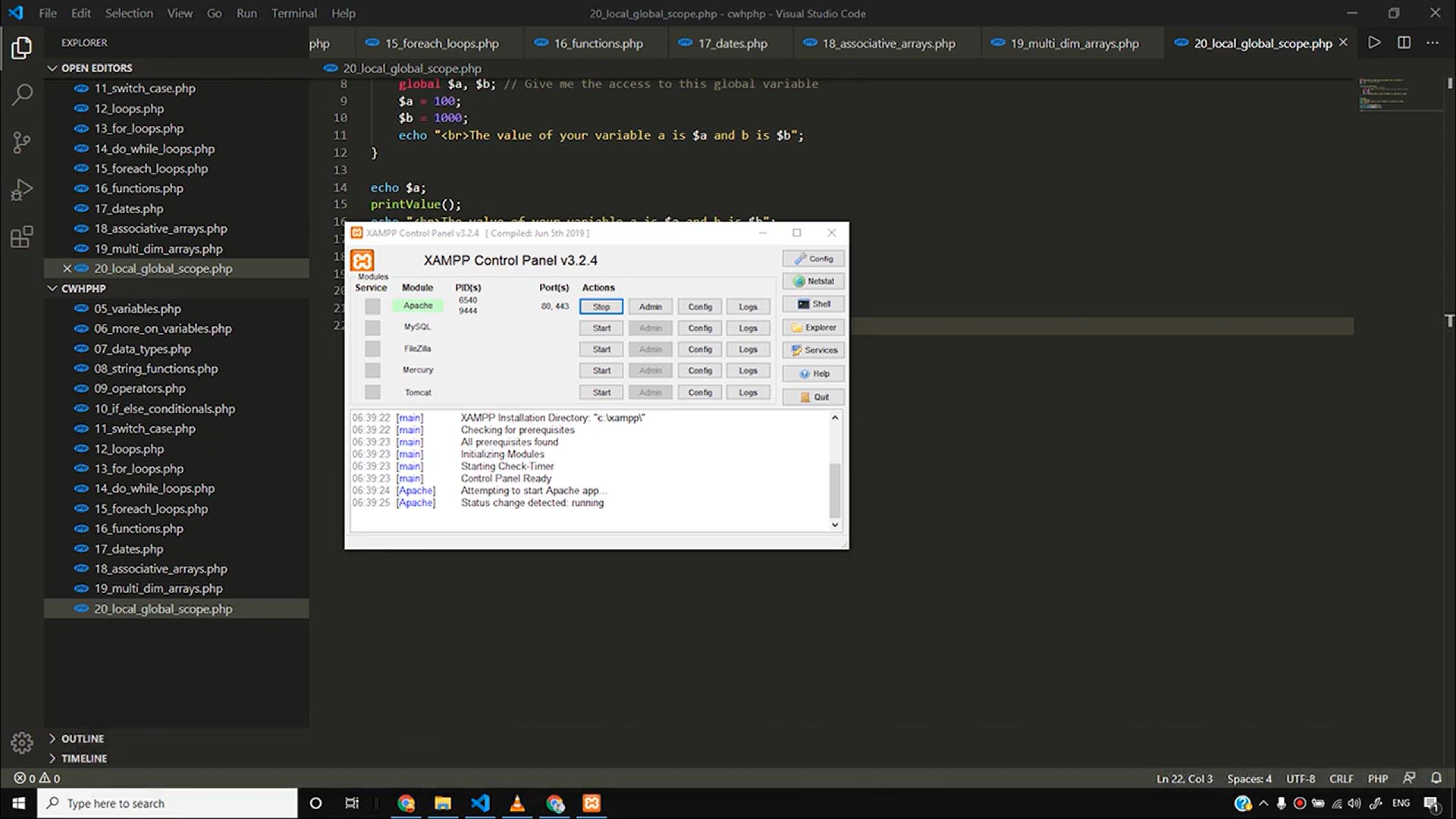The width and height of the screenshot is (1456, 819).
Task: Toggle the Apache service checkbox
Action: click(x=372, y=306)
